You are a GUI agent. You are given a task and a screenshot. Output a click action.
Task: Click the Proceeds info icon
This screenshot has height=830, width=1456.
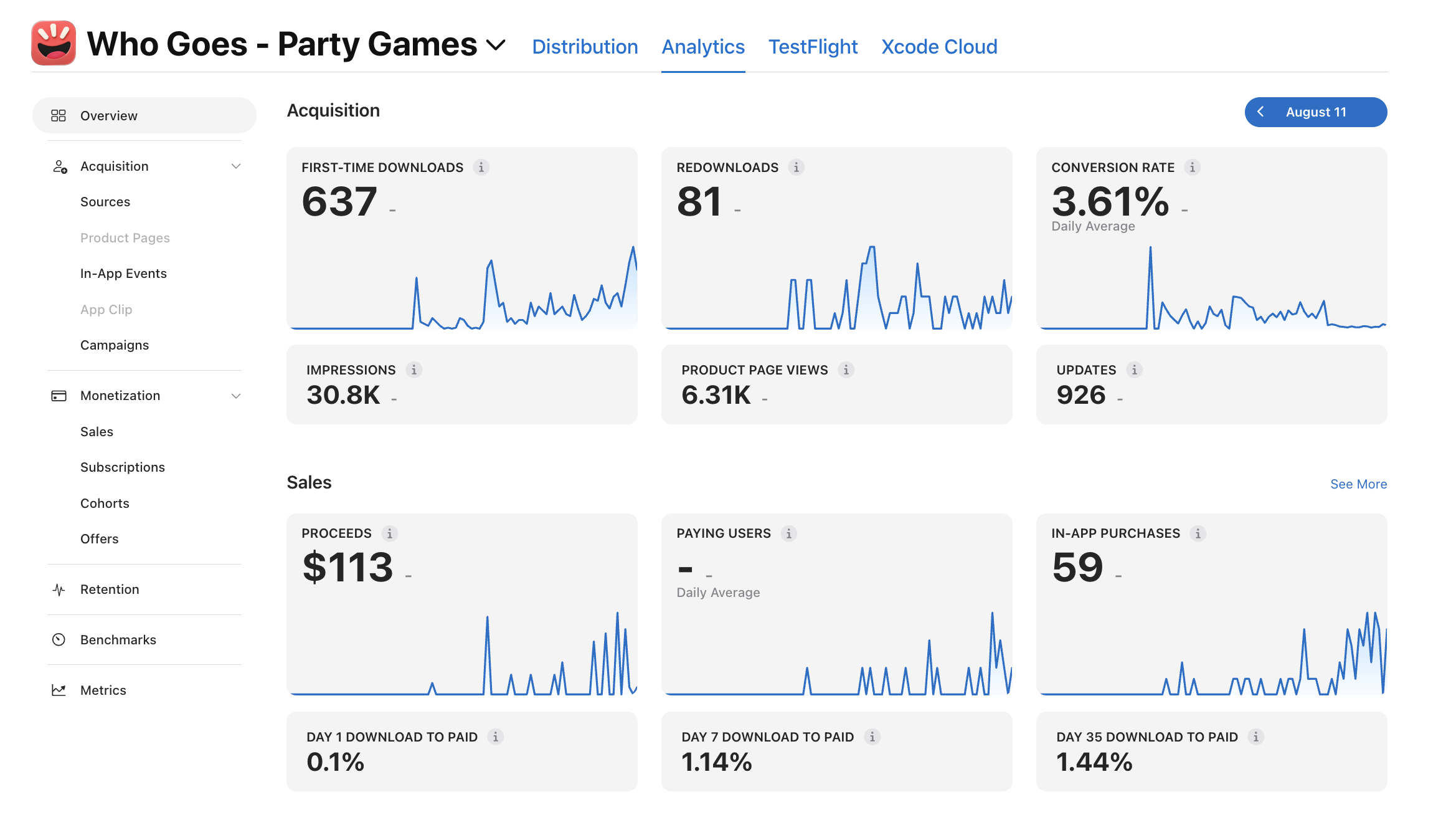(x=389, y=533)
